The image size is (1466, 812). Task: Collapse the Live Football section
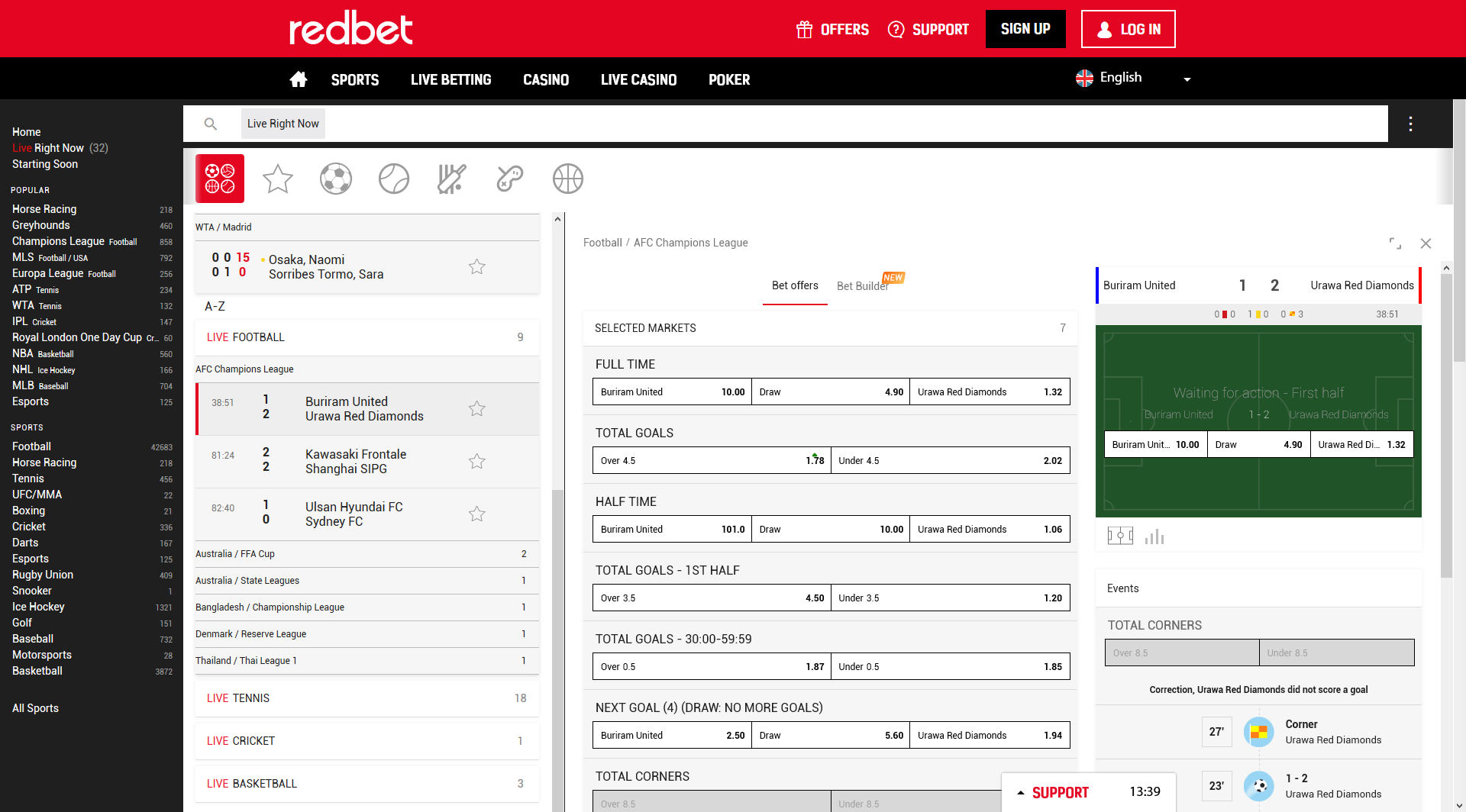(366, 337)
